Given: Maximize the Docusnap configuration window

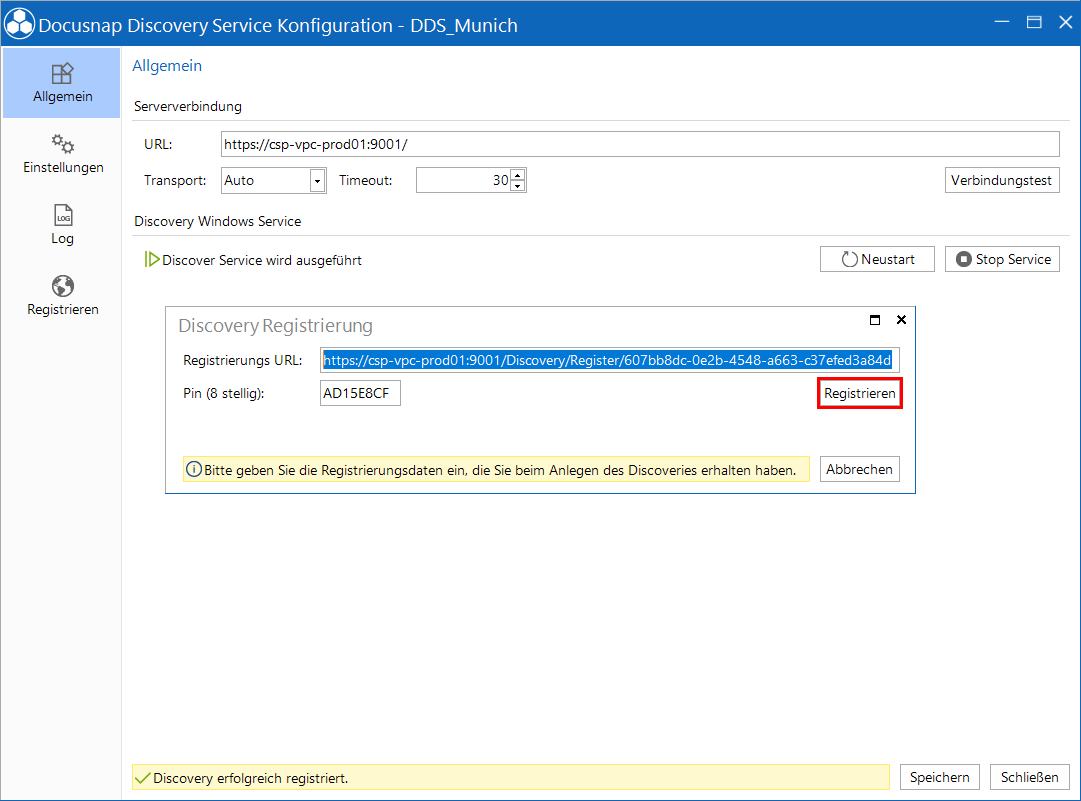Looking at the screenshot, I should [1034, 22].
